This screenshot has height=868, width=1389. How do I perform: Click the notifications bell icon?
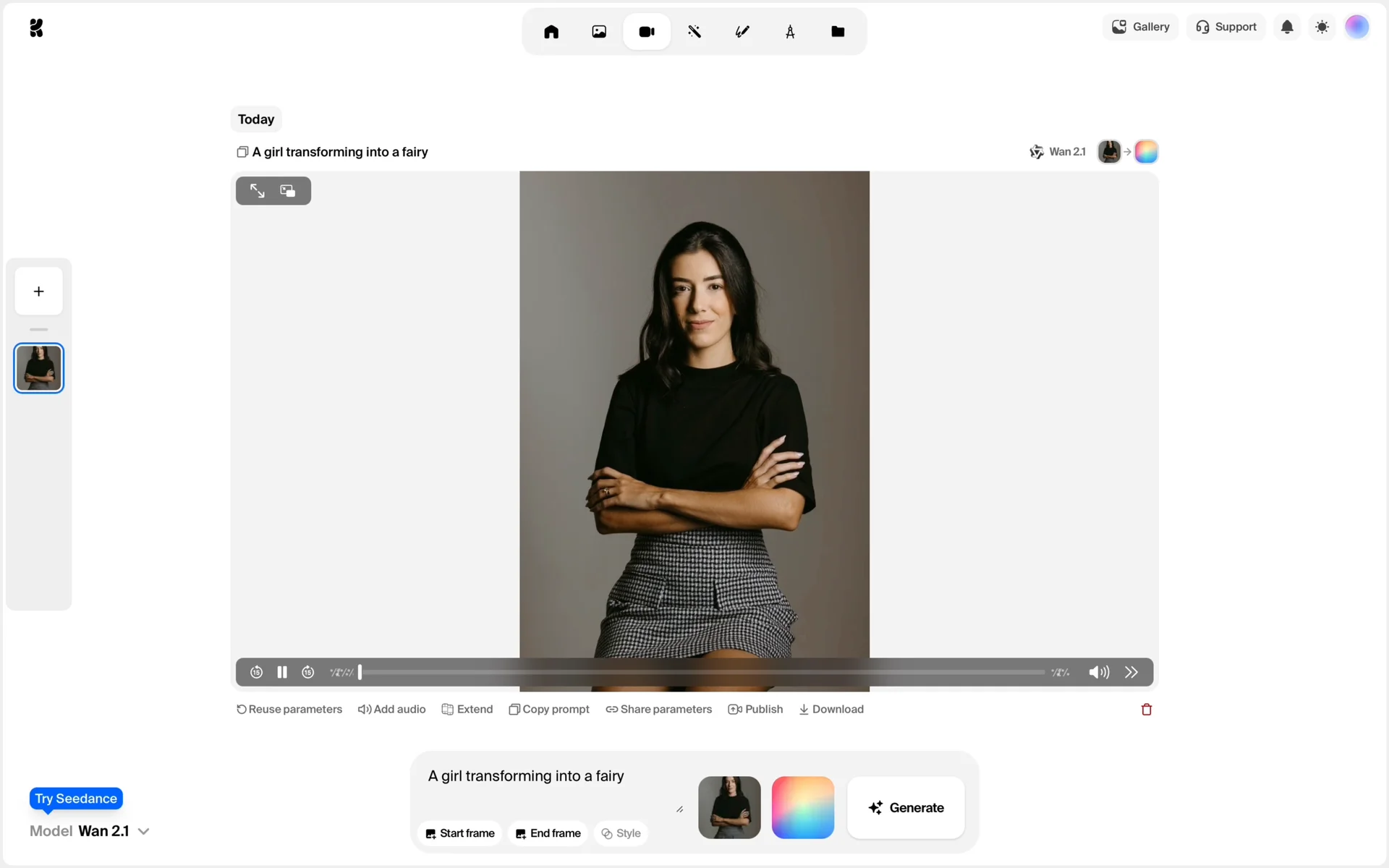click(1287, 27)
